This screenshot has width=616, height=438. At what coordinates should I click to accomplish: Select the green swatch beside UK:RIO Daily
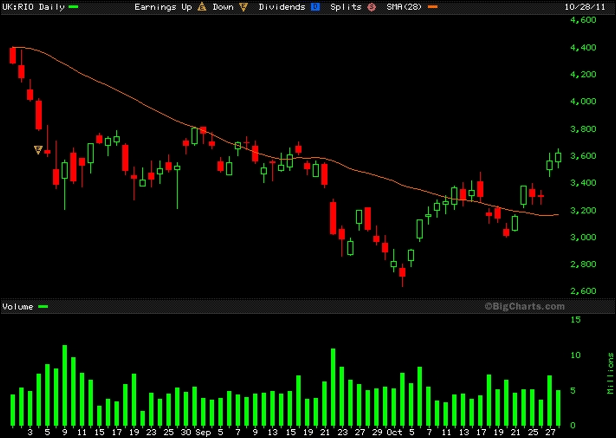pos(73,7)
